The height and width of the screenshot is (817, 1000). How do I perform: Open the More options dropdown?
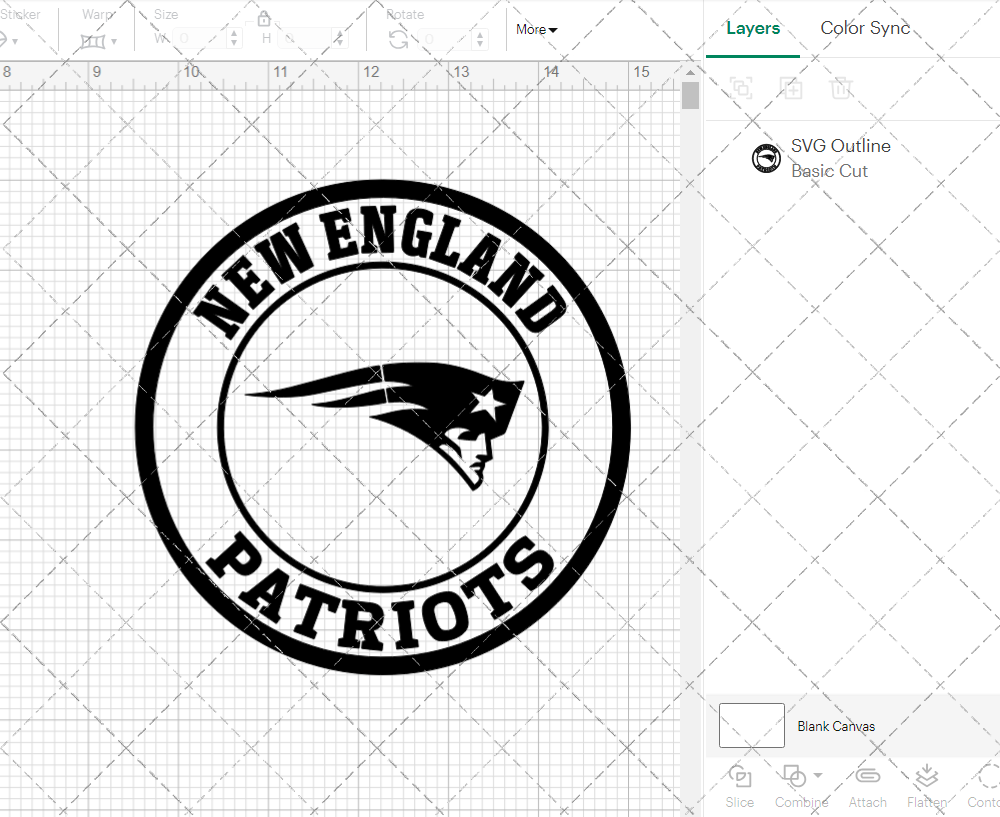point(536,30)
